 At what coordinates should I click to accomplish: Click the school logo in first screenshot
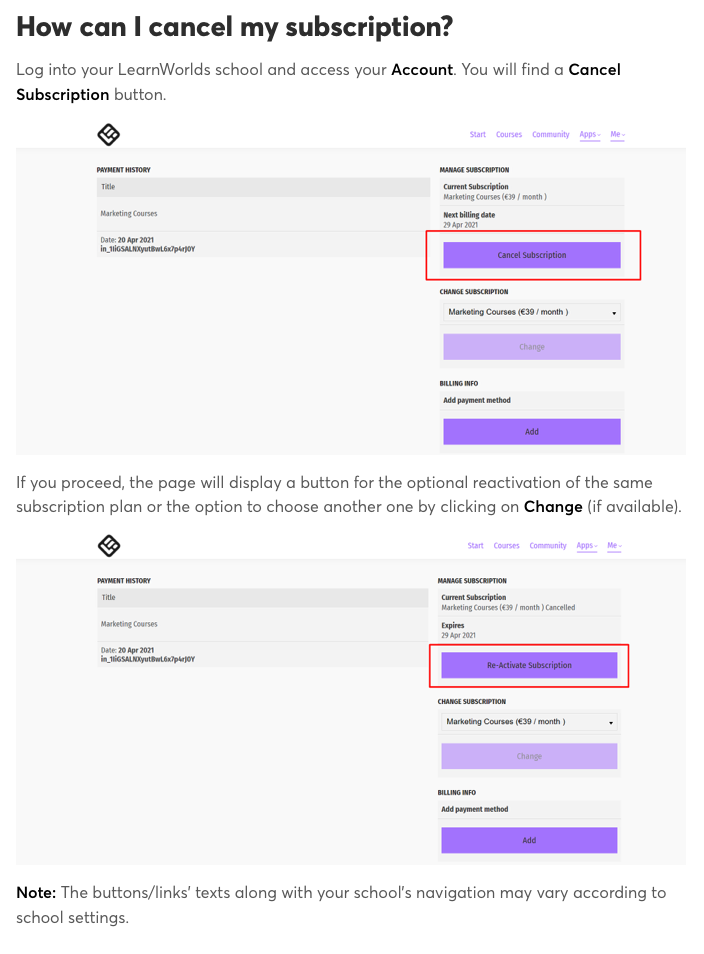108,134
